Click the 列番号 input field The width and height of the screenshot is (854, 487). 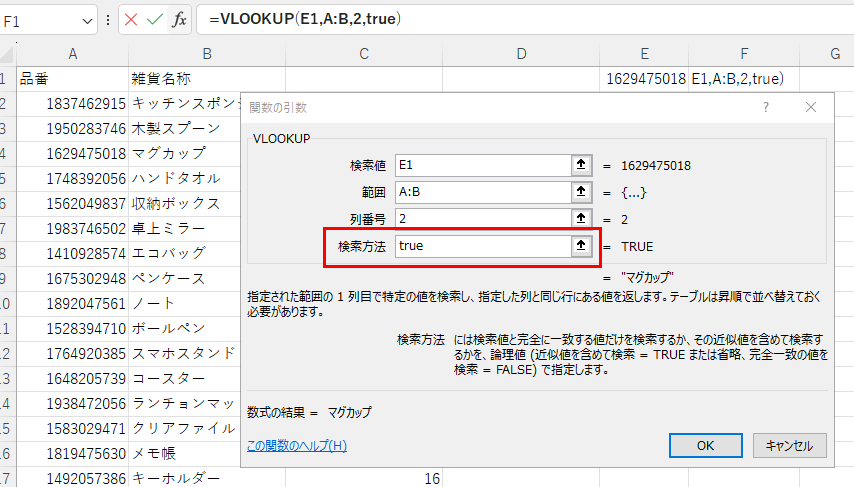(x=480, y=217)
